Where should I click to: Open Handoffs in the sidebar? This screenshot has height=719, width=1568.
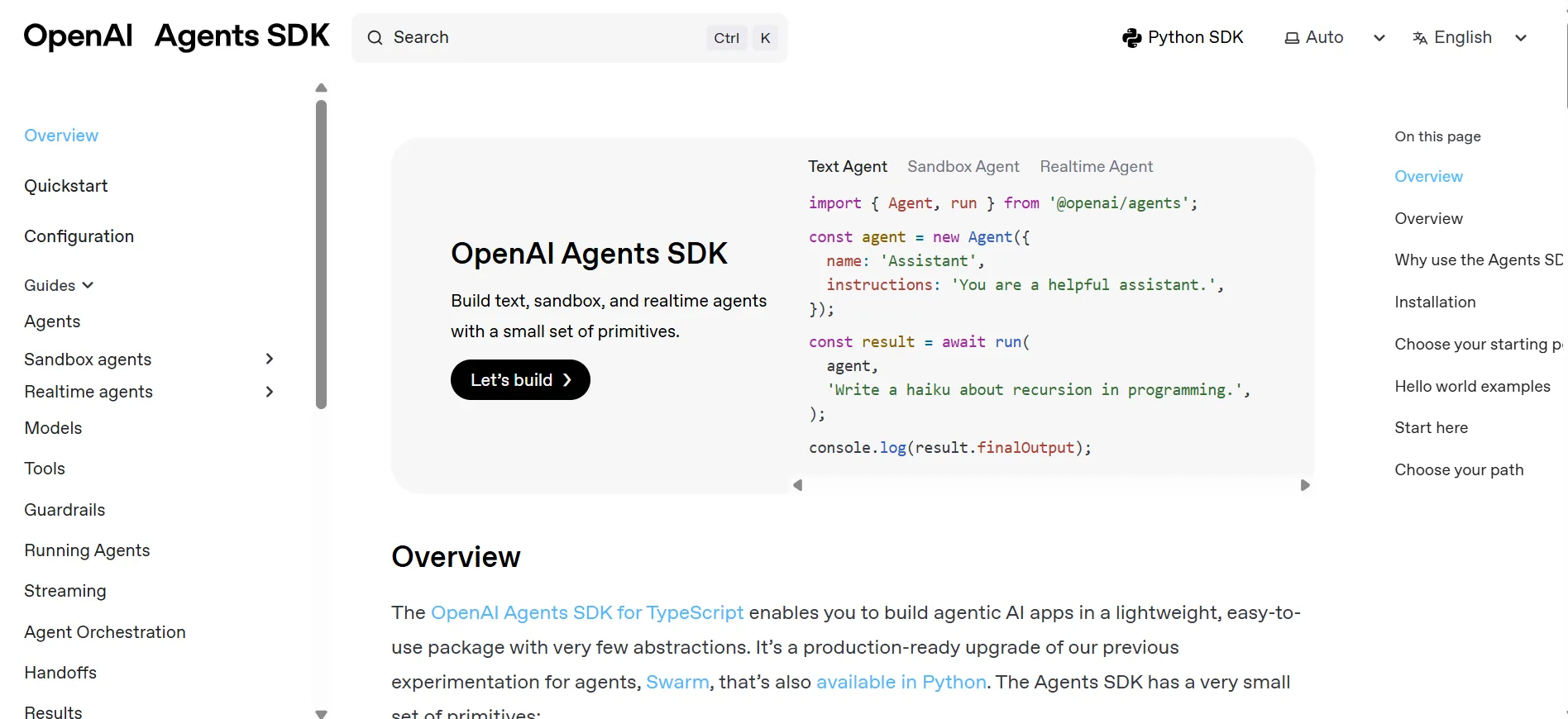60,673
